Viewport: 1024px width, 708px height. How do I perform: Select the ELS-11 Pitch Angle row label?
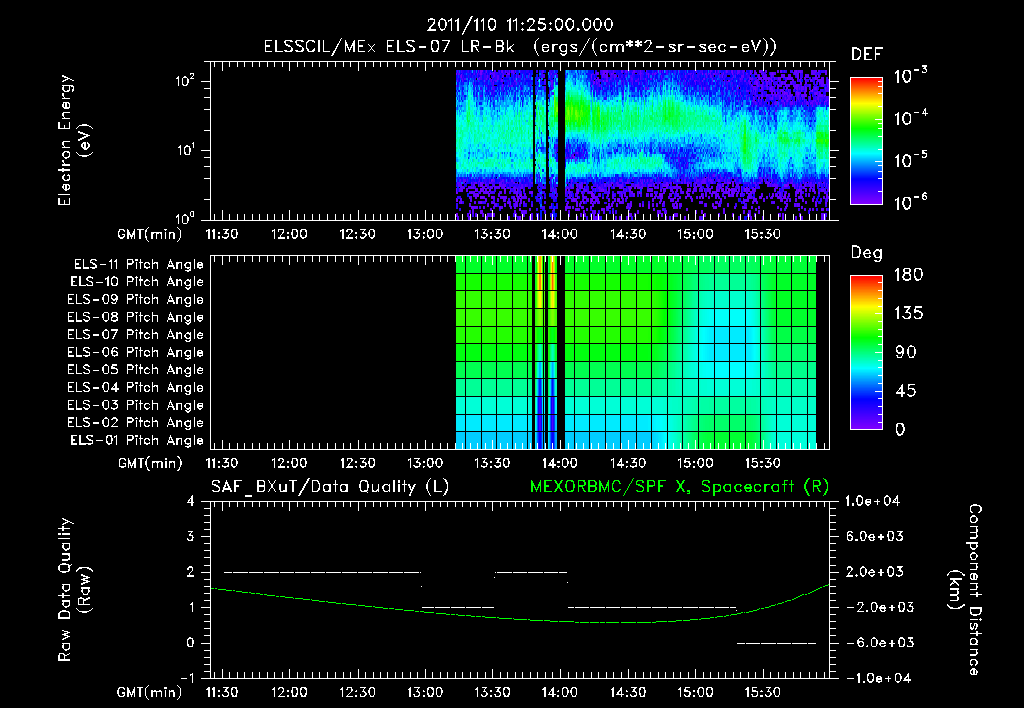(138, 265)
